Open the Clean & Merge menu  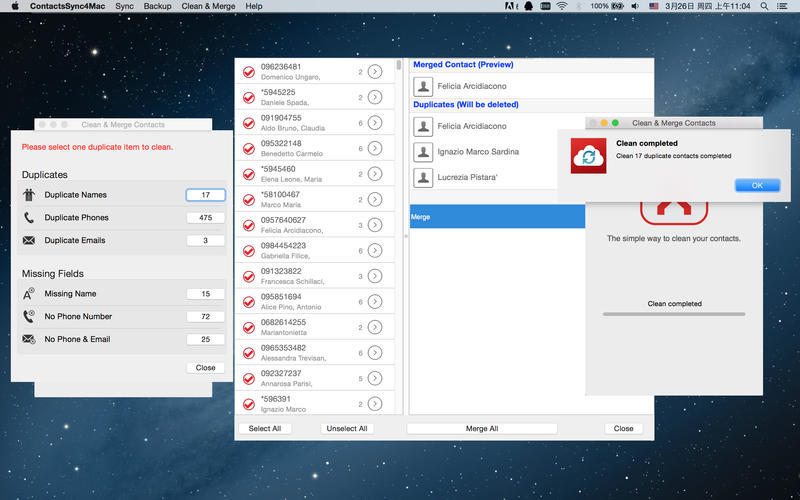(x=210, y=6)
